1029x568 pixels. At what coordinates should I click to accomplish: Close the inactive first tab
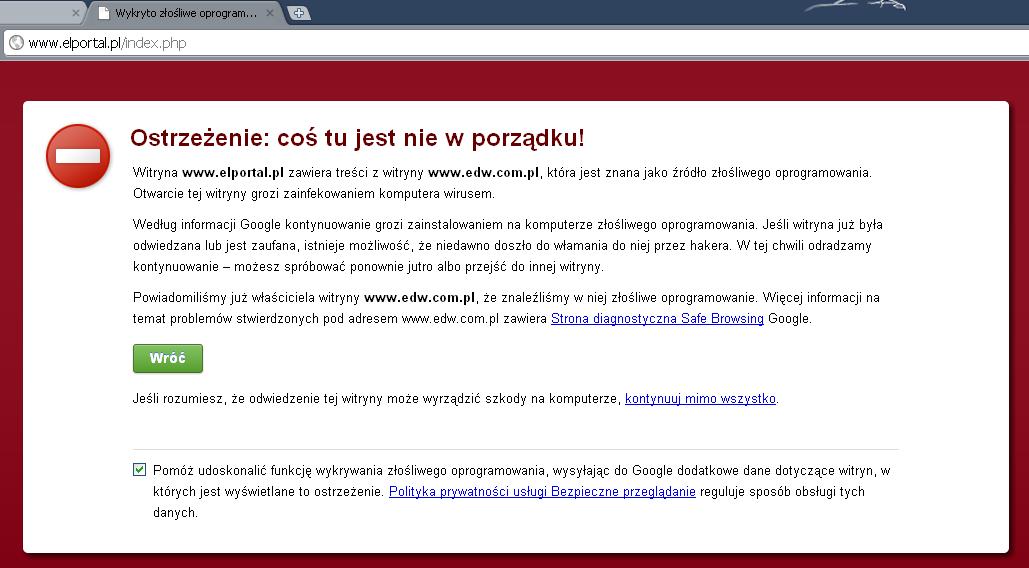click(75, 13)
